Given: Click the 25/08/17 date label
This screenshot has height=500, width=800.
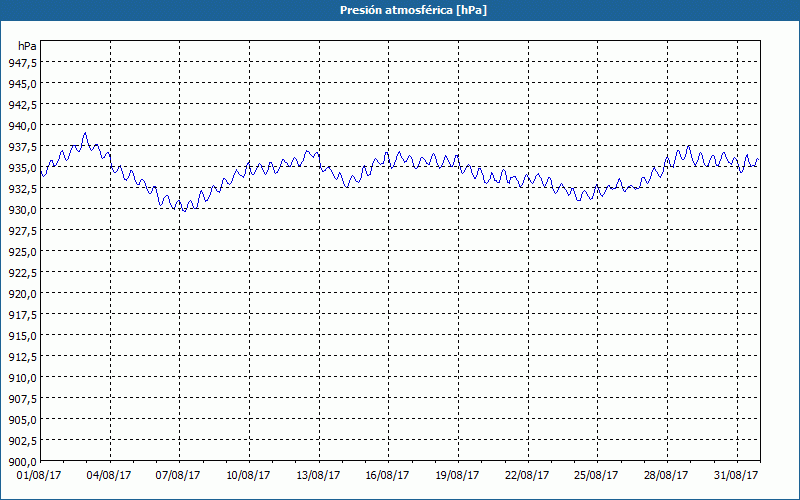Looking at the screenshot, I should point(596,475).
